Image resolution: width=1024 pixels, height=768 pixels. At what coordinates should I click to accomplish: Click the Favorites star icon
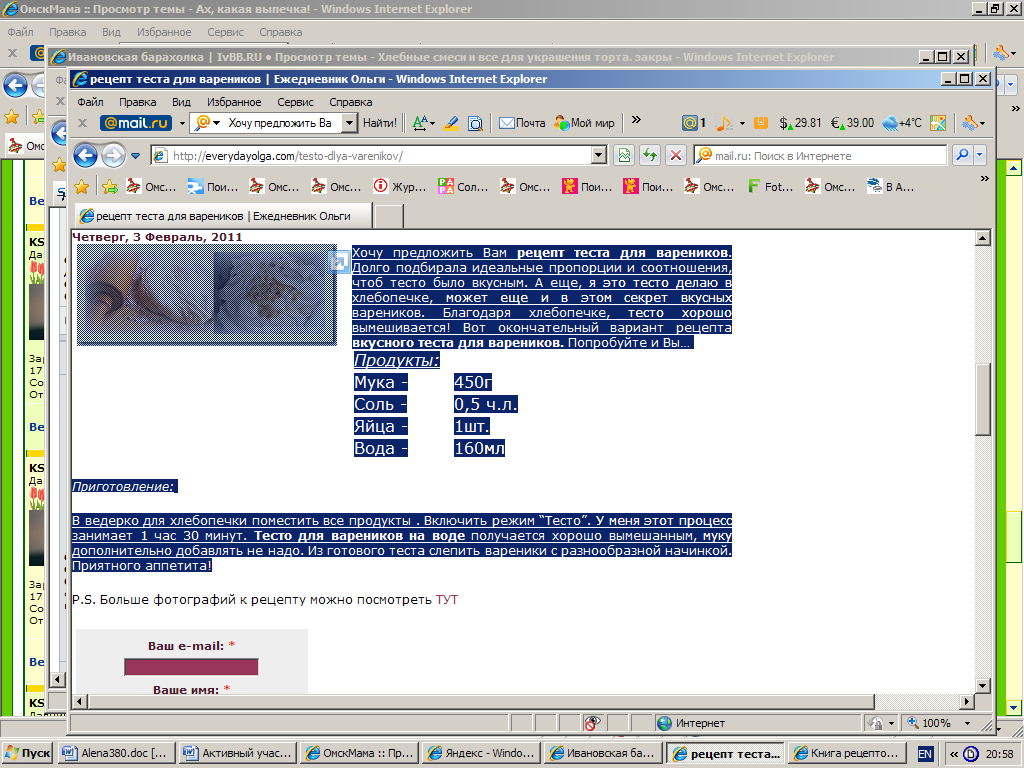coord(82,187)
